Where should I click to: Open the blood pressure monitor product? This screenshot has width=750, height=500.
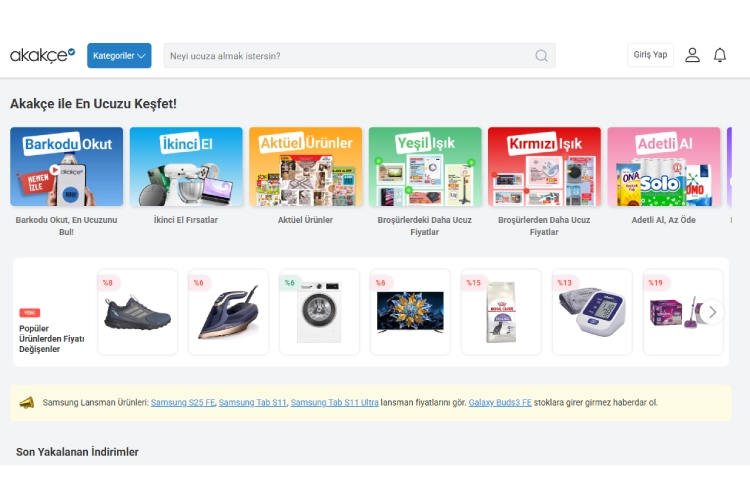(592, 312)
